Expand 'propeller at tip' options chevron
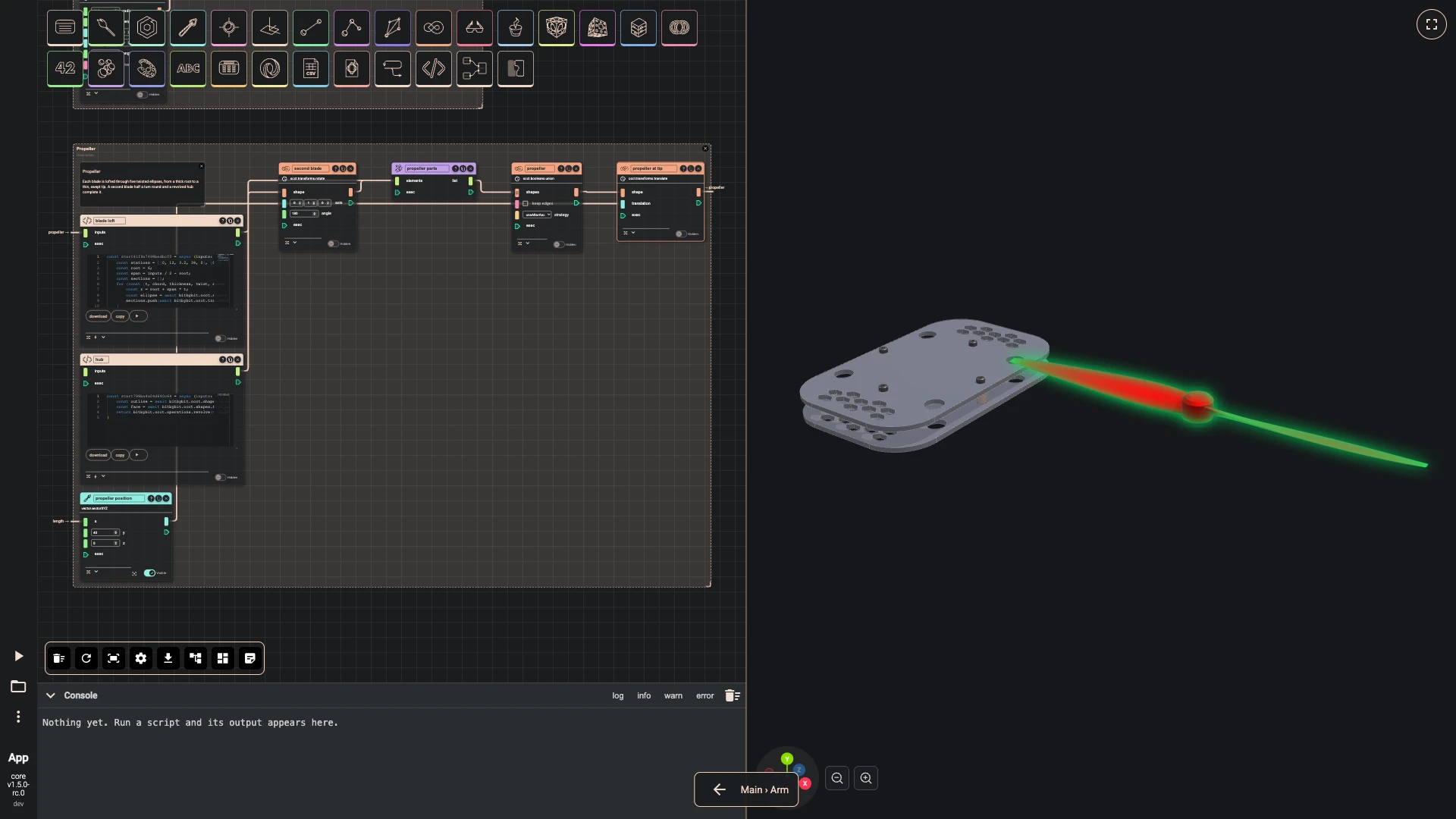The width and height of the screenshot is (1456, 819). [633, 233]
